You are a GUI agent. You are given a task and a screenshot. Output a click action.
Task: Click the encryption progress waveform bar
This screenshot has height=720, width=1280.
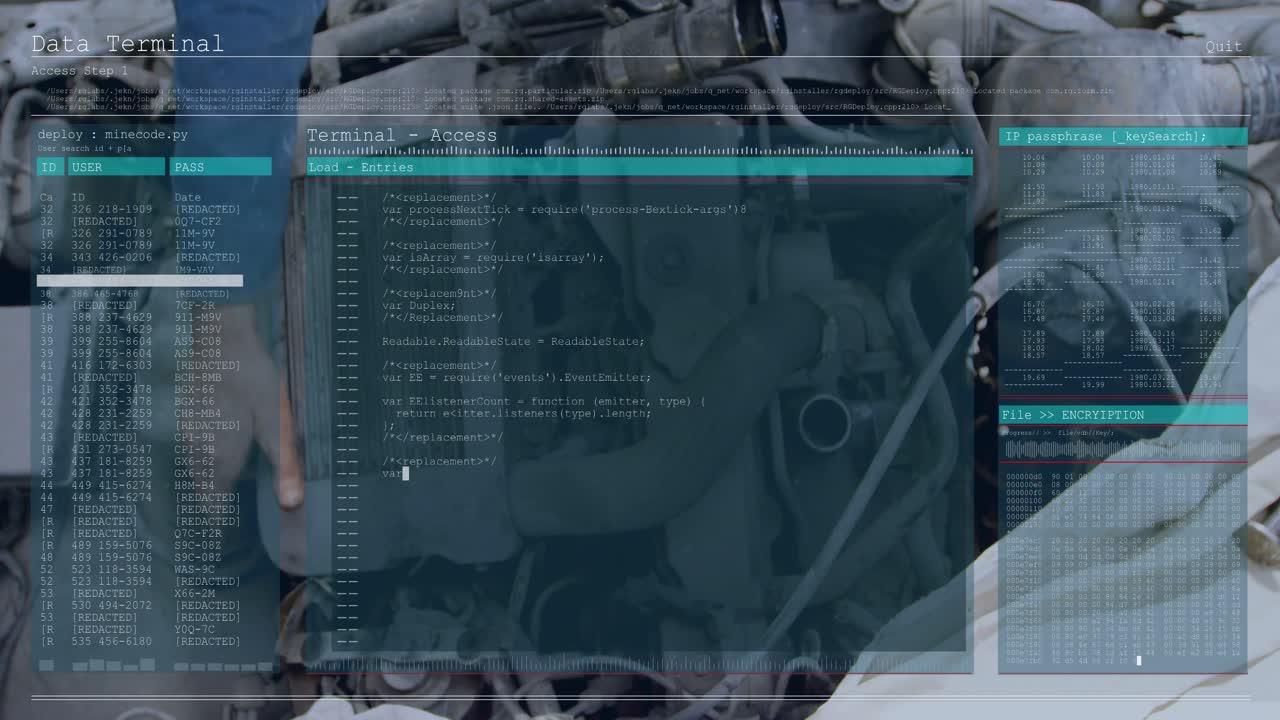tap(1123, 450)
